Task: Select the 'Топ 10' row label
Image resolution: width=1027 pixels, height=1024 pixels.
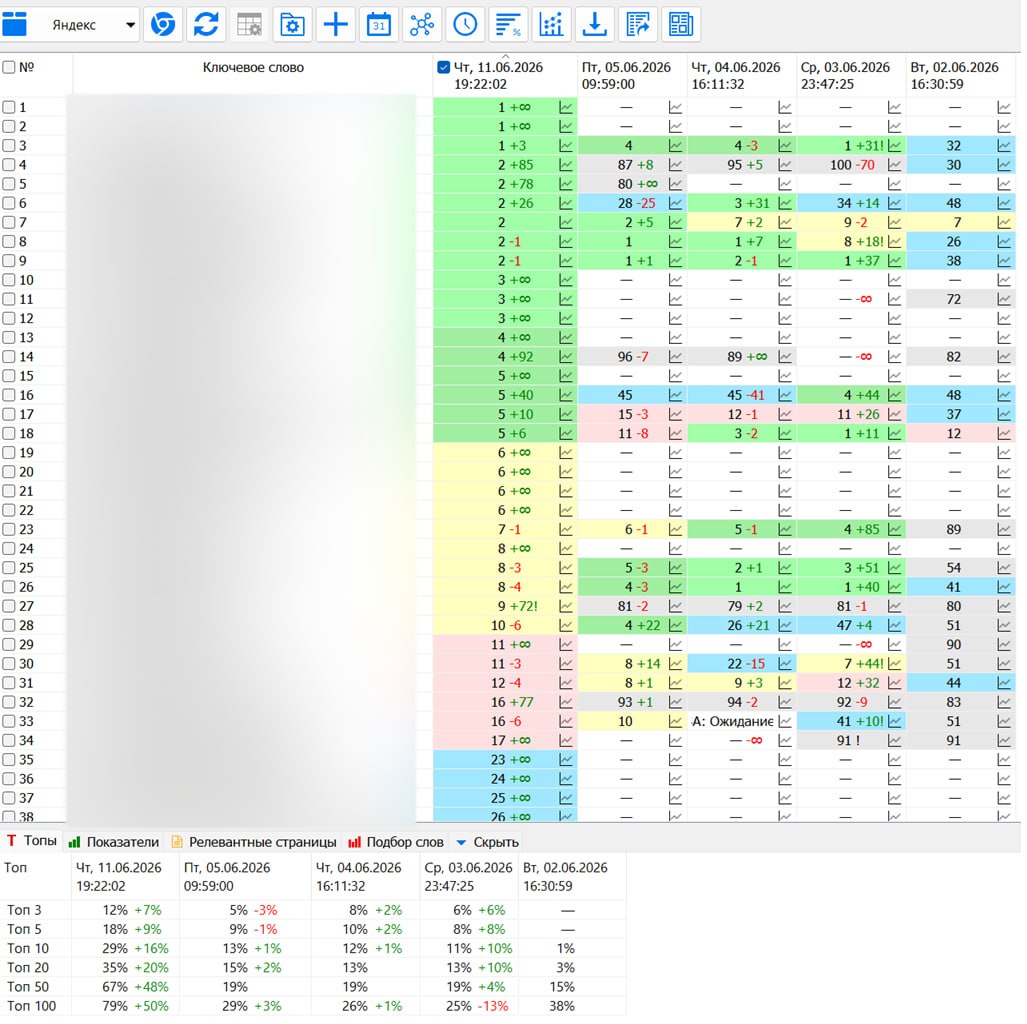Action: pyautogui.click(x=28, y=948)
